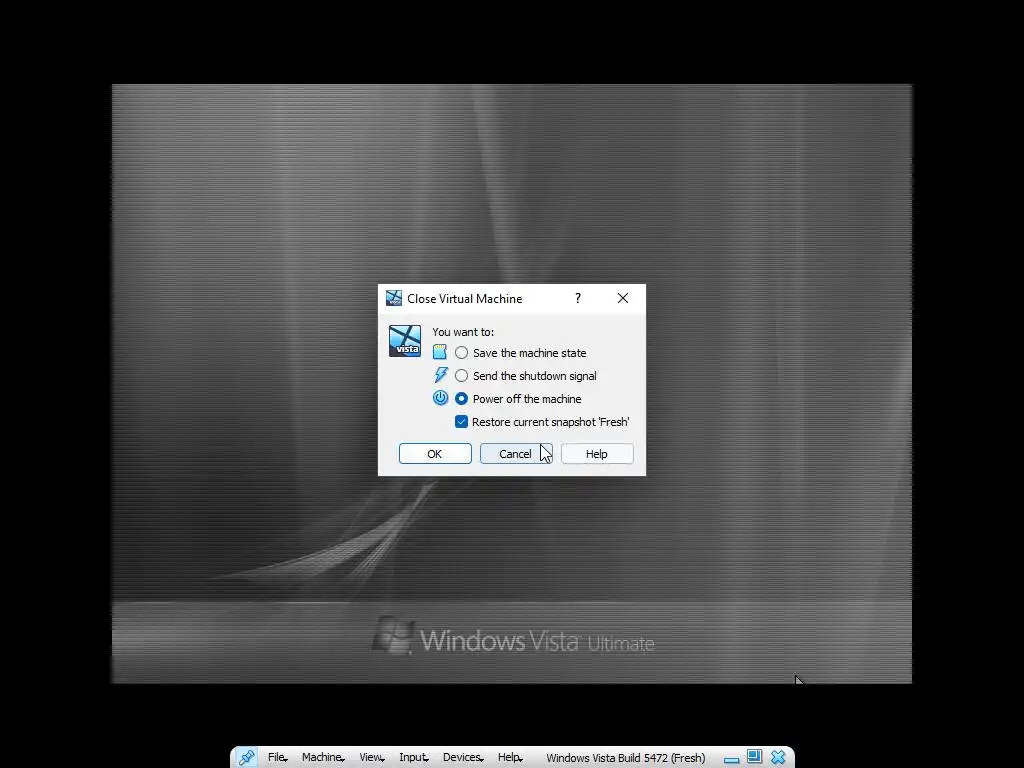Image resolution: width=1024 pixels, height=768 pixels.
Task: Exit fullscreen using mini toolbar restore icon
Action: [754, 756]
